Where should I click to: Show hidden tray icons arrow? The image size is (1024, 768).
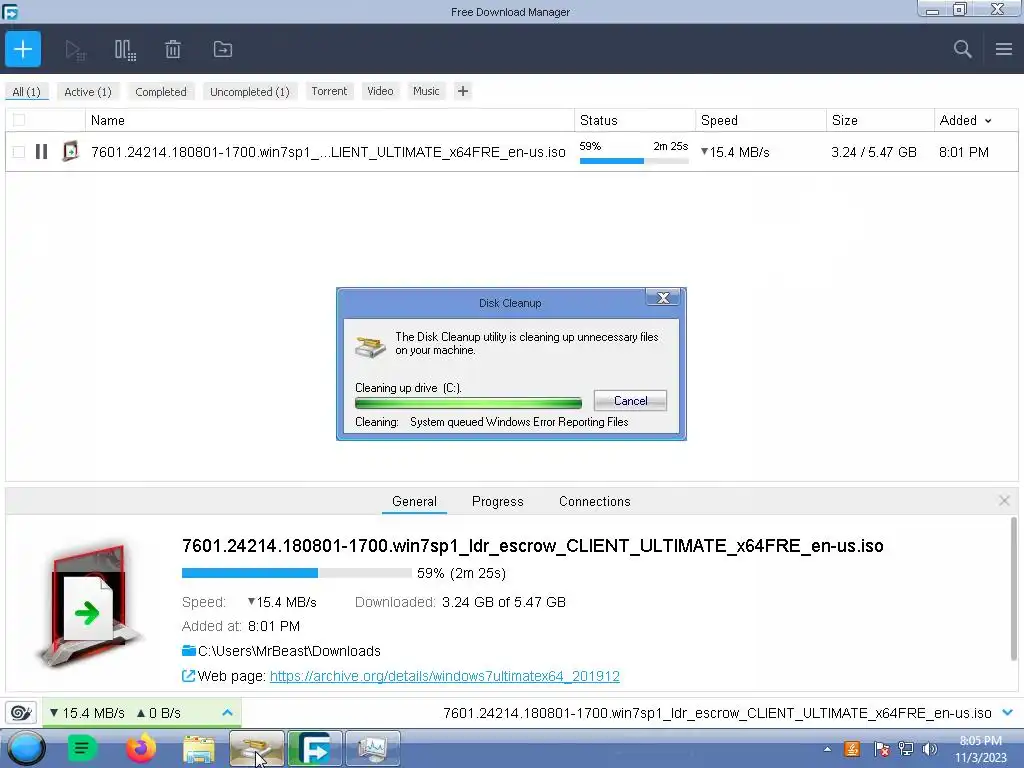(827, 749)
